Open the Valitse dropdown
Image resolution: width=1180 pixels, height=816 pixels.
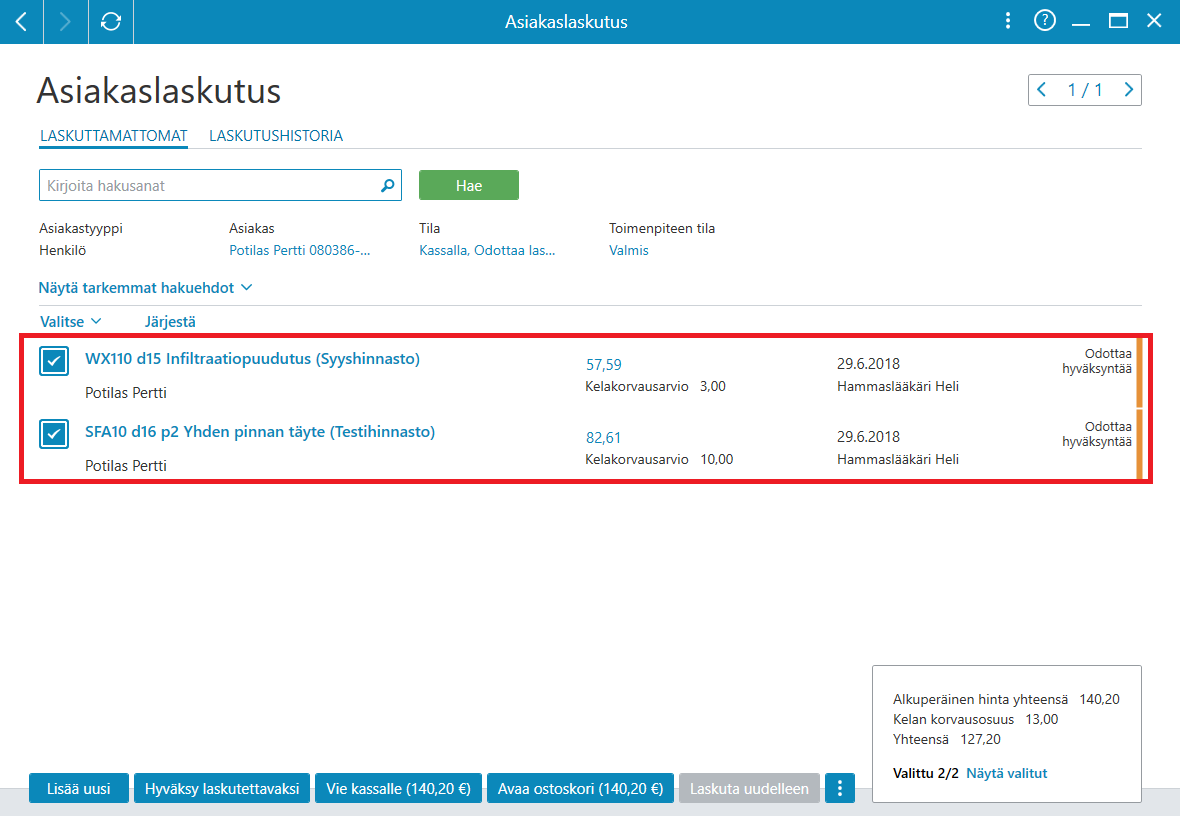coord(70,321)
